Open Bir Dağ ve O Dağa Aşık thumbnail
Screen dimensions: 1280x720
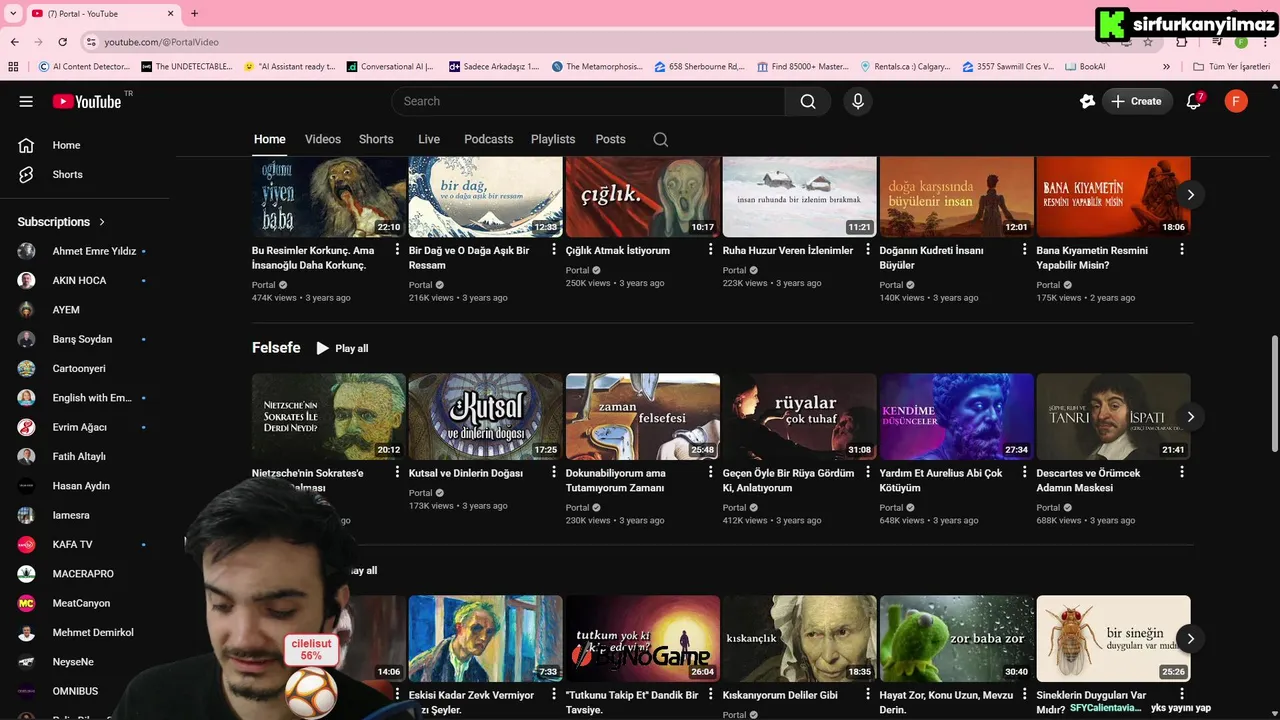coord(485,196)
